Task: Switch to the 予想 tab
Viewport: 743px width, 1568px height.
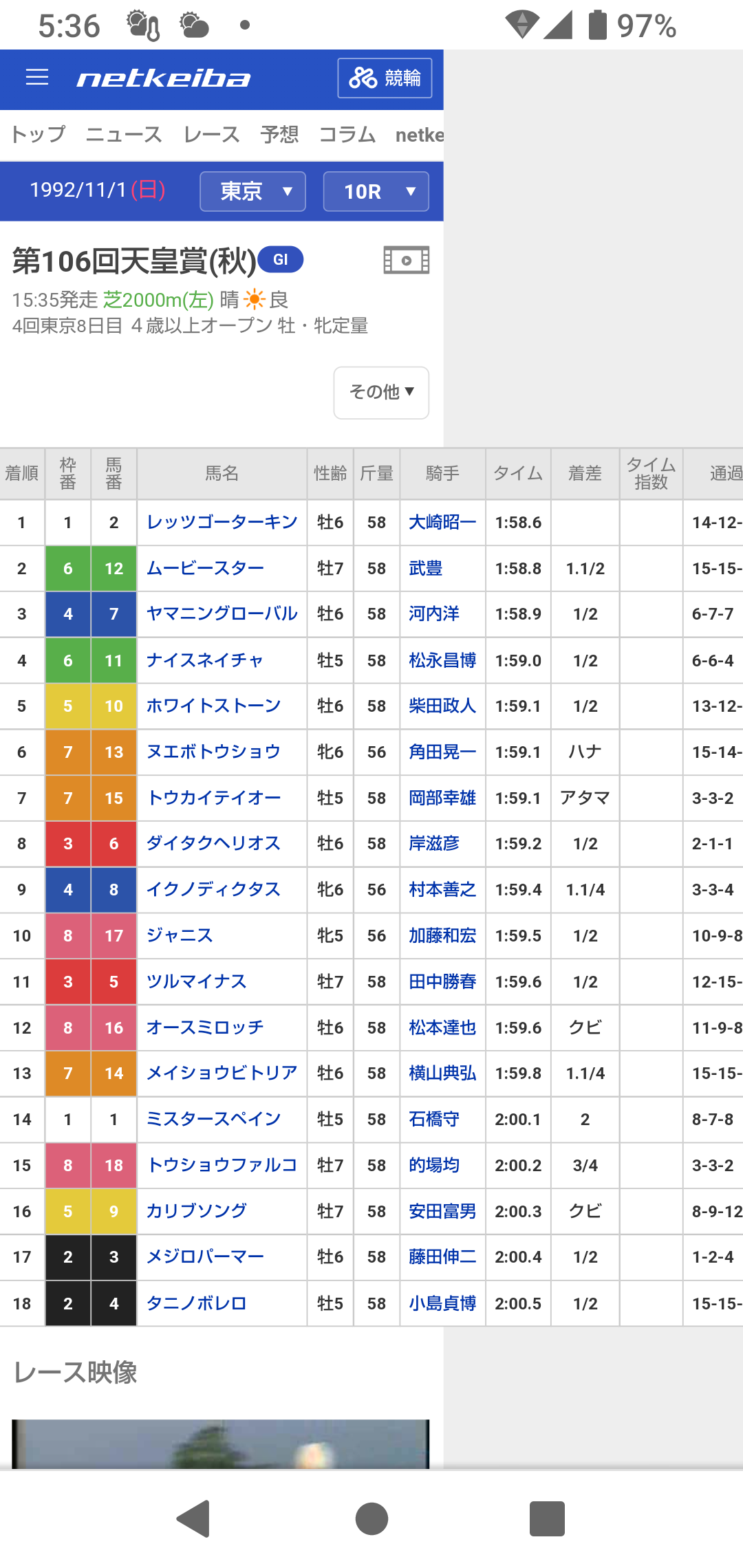Action: 279,134
